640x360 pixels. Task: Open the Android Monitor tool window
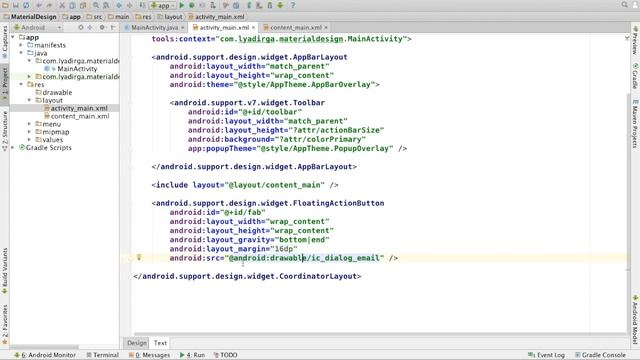pyautogui.click(x=45, y=355)
